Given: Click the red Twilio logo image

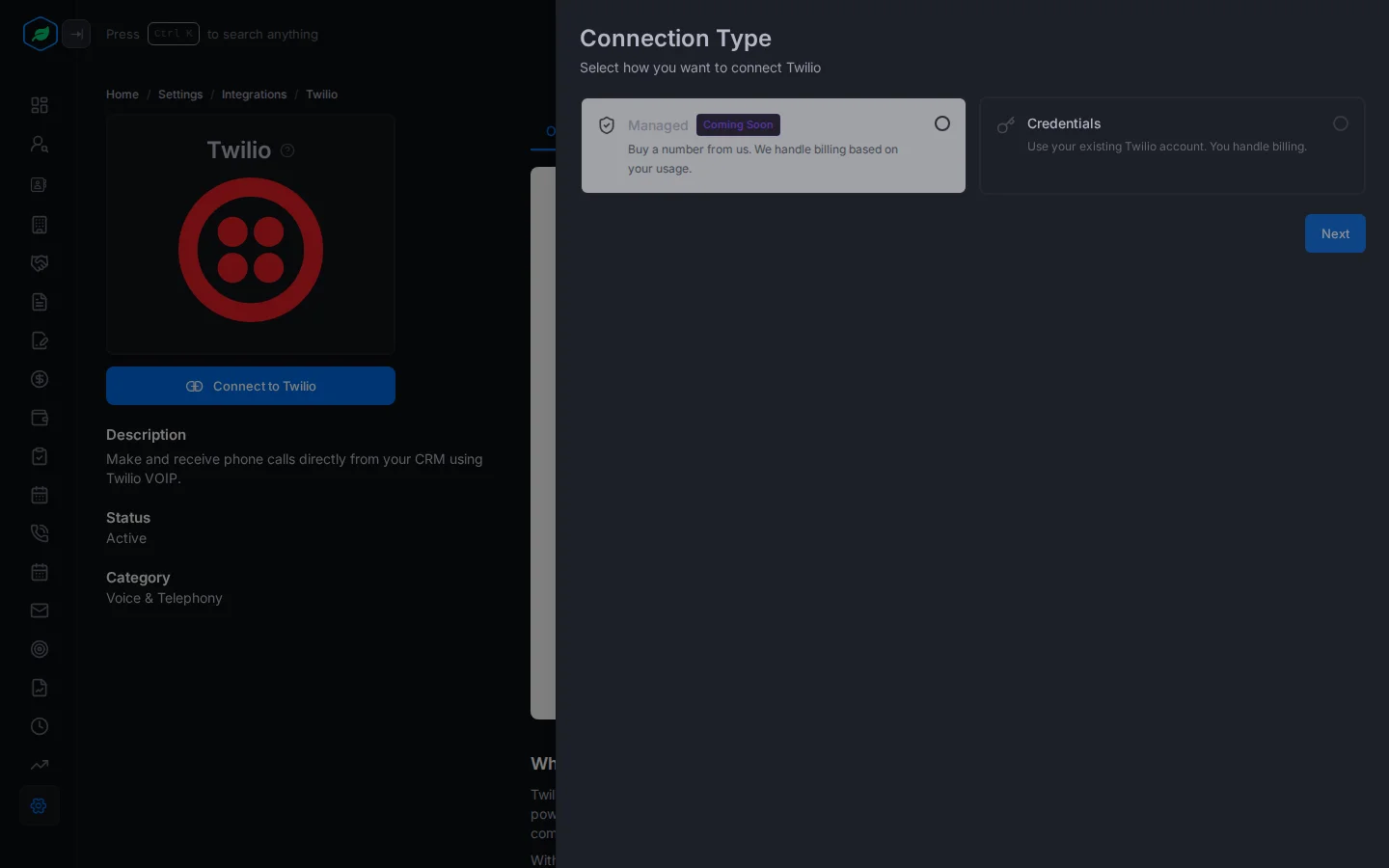Looking at the screenshot, I should (251, 250).
